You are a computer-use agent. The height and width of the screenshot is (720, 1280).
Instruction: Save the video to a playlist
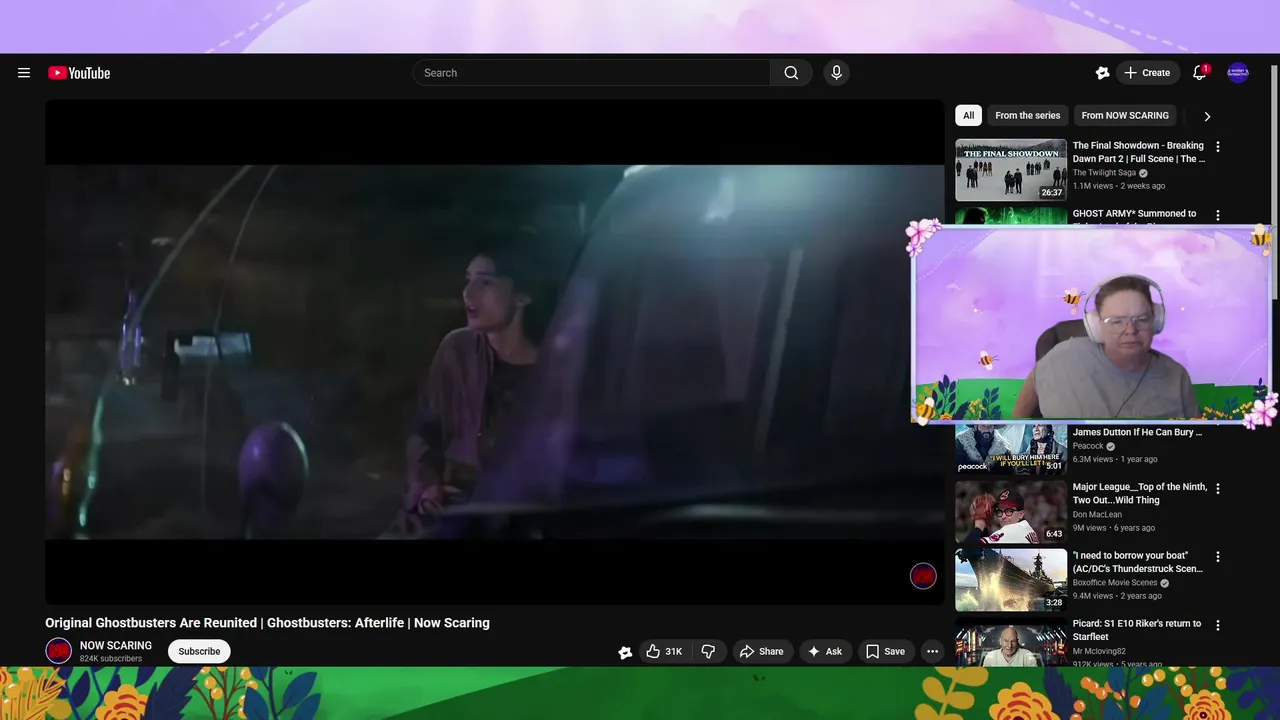(x=885, y=651)
